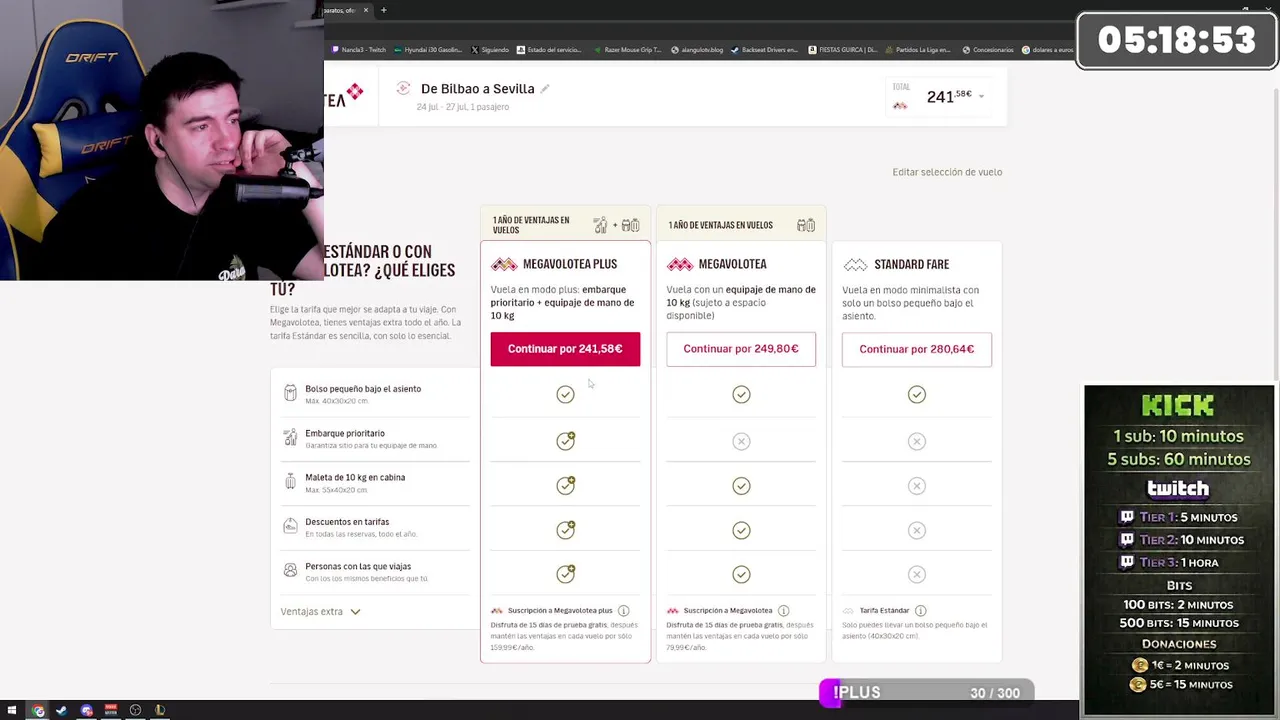This screenshot has width=1280, height=720.
Task: Open the Concesionarios bookmark
Action: click(x=988, y=50)
